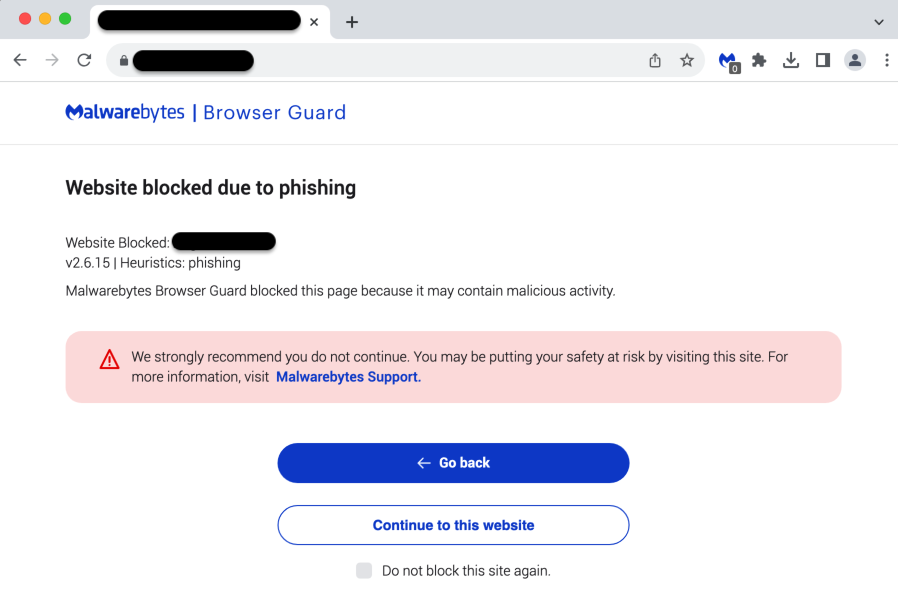This screenshot has height=596, width=898.
Task: Check 'Do not block this site again'
Action: 364,570
